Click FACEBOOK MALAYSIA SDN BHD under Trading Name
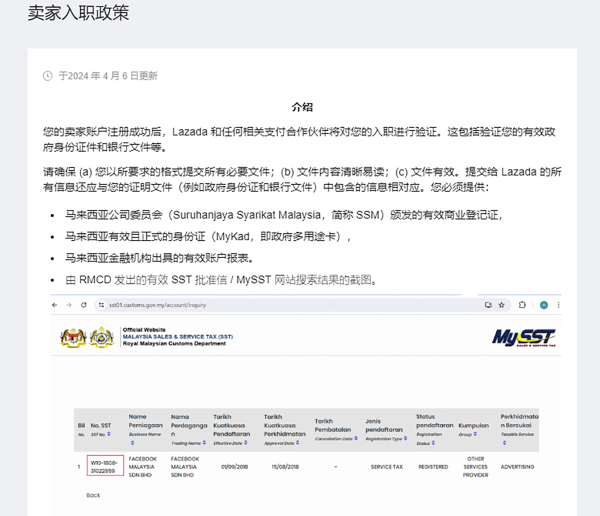 pos(185,467)
